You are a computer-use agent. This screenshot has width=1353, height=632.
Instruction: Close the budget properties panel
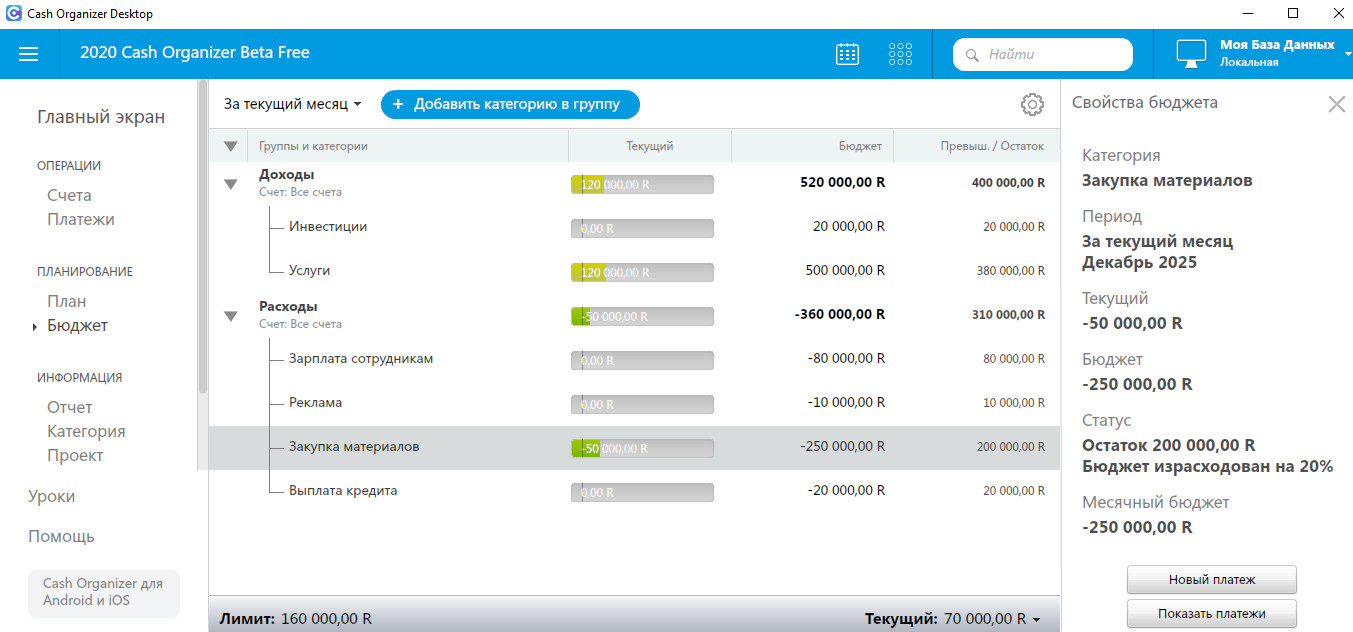pos(1336,104)
